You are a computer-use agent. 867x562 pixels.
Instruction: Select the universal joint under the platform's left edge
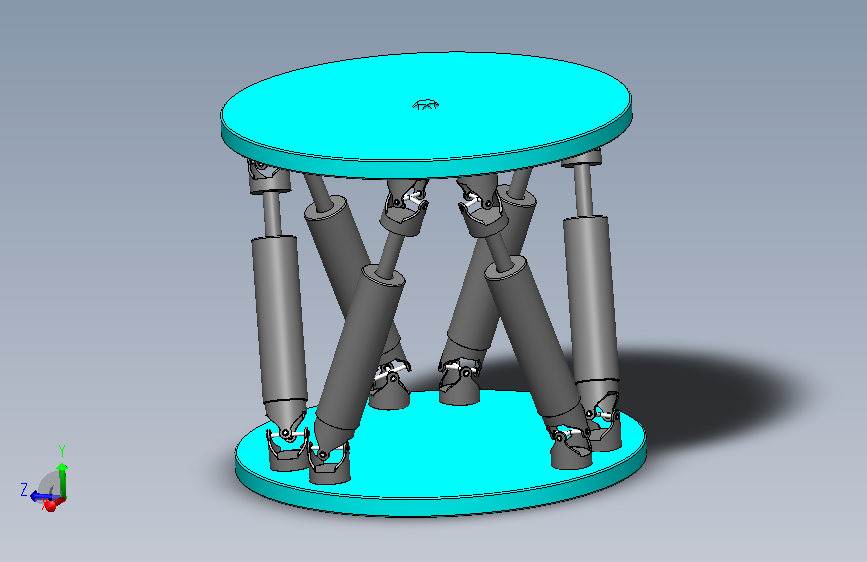[x=268, y=176]
